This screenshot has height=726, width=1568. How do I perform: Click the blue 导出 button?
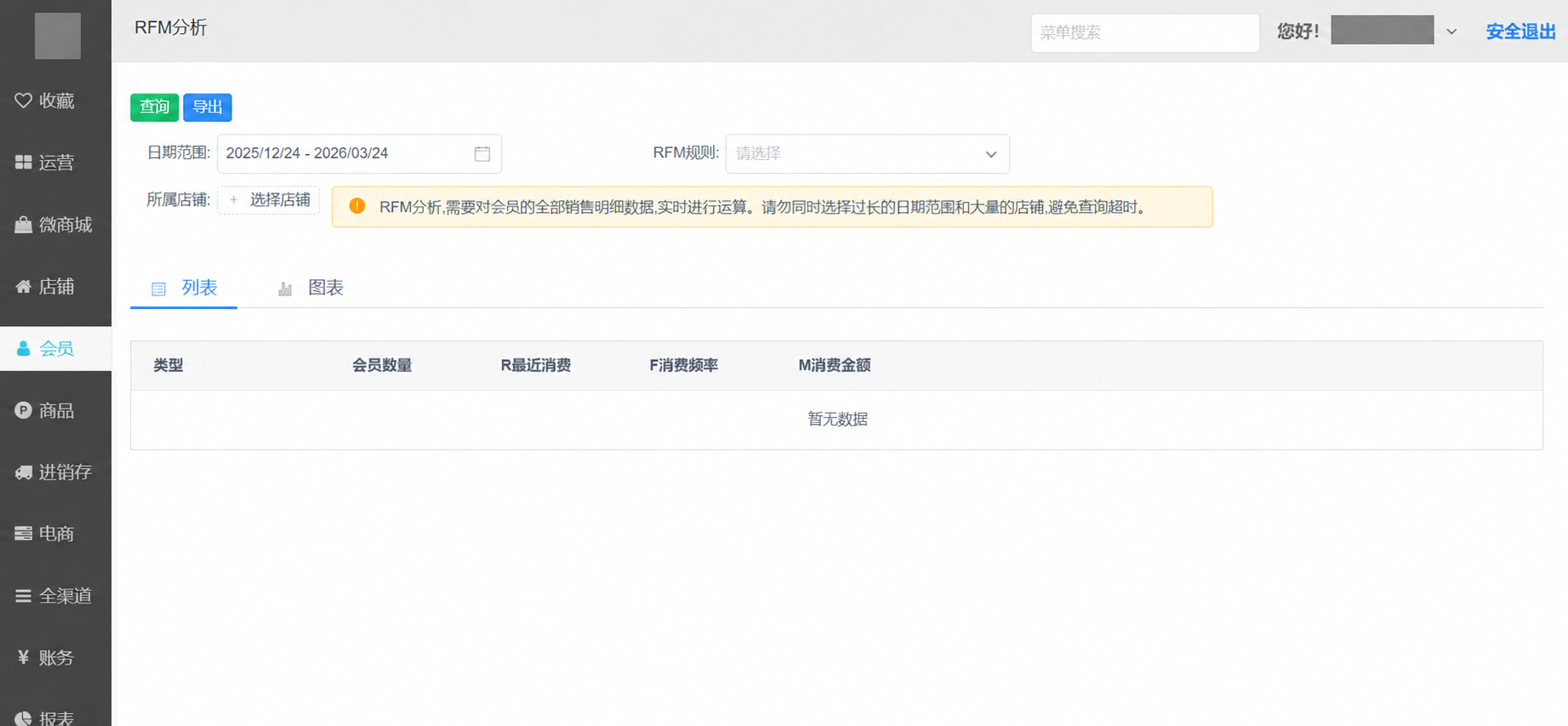click(x=208, y=107)
